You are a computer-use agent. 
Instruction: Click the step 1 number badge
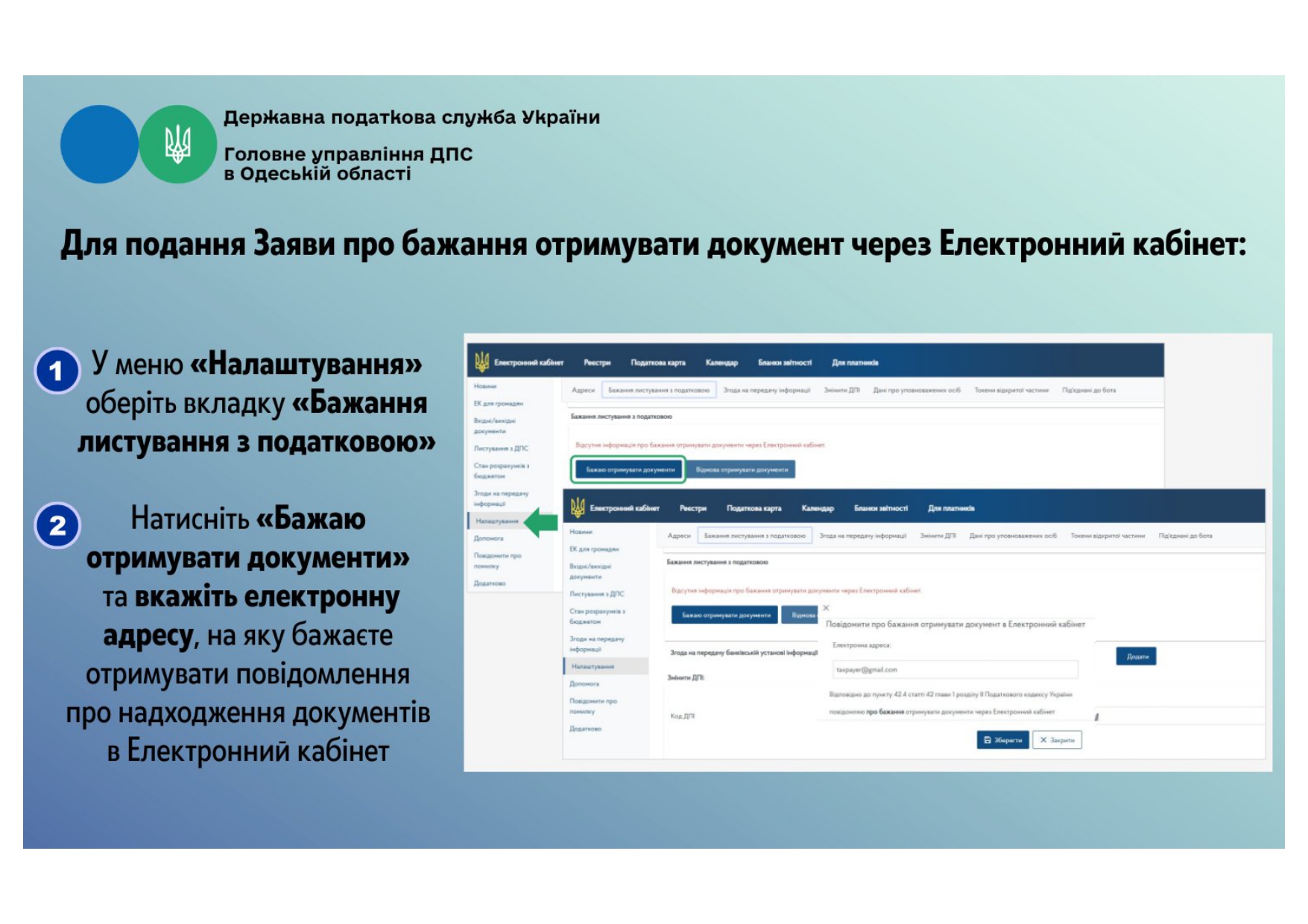[x=57, y=370]
